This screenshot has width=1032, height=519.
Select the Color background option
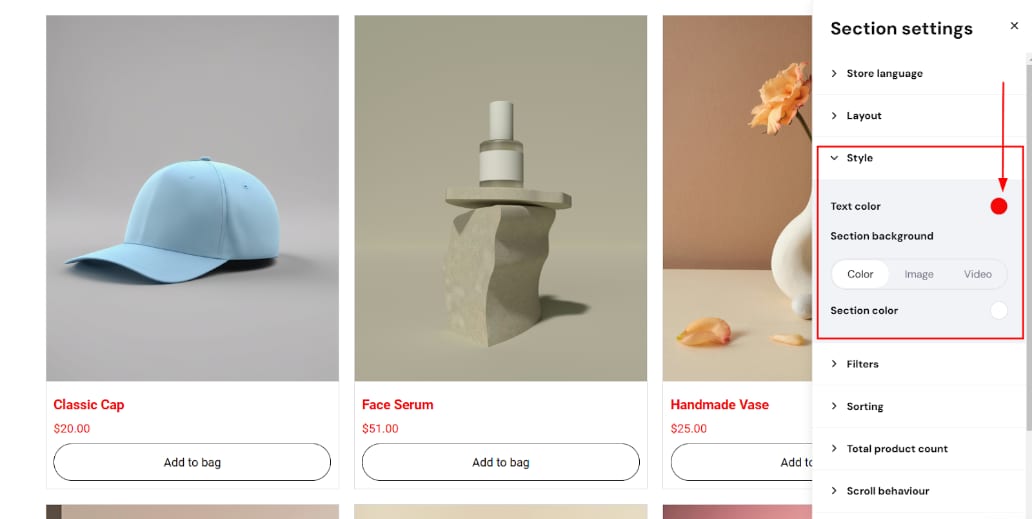860,274
